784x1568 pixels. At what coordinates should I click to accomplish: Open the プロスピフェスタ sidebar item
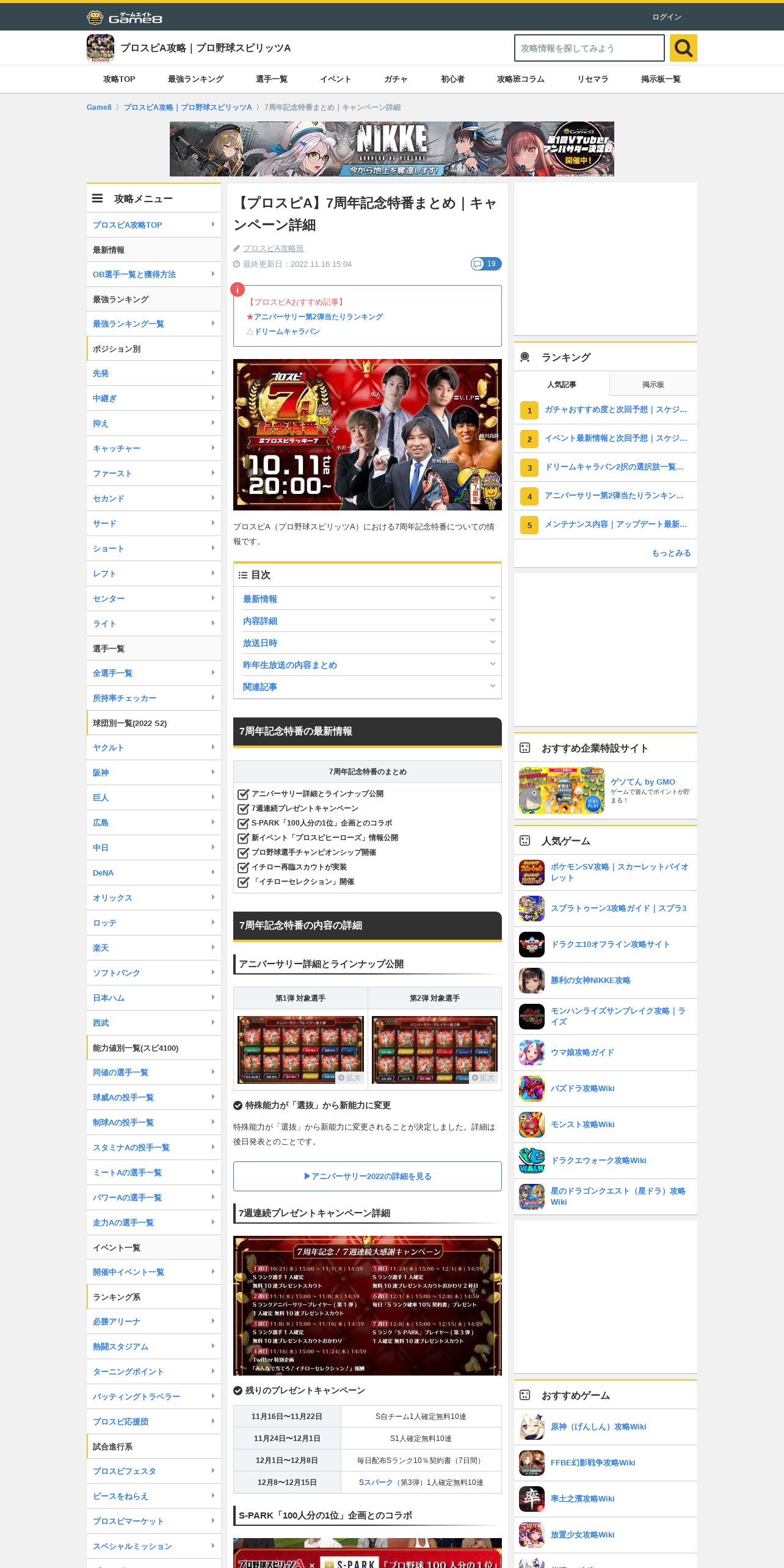(x=154, y=1471)
